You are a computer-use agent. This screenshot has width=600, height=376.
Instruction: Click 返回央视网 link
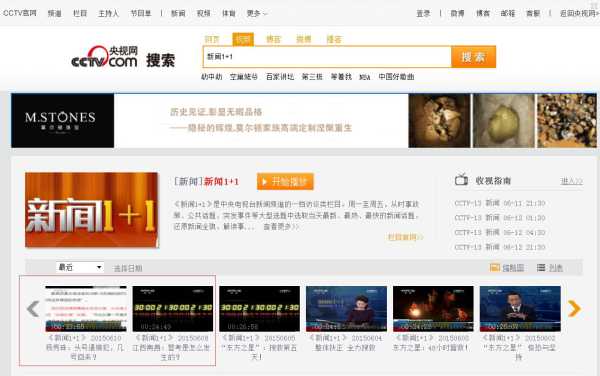click(x=579, y=14)
